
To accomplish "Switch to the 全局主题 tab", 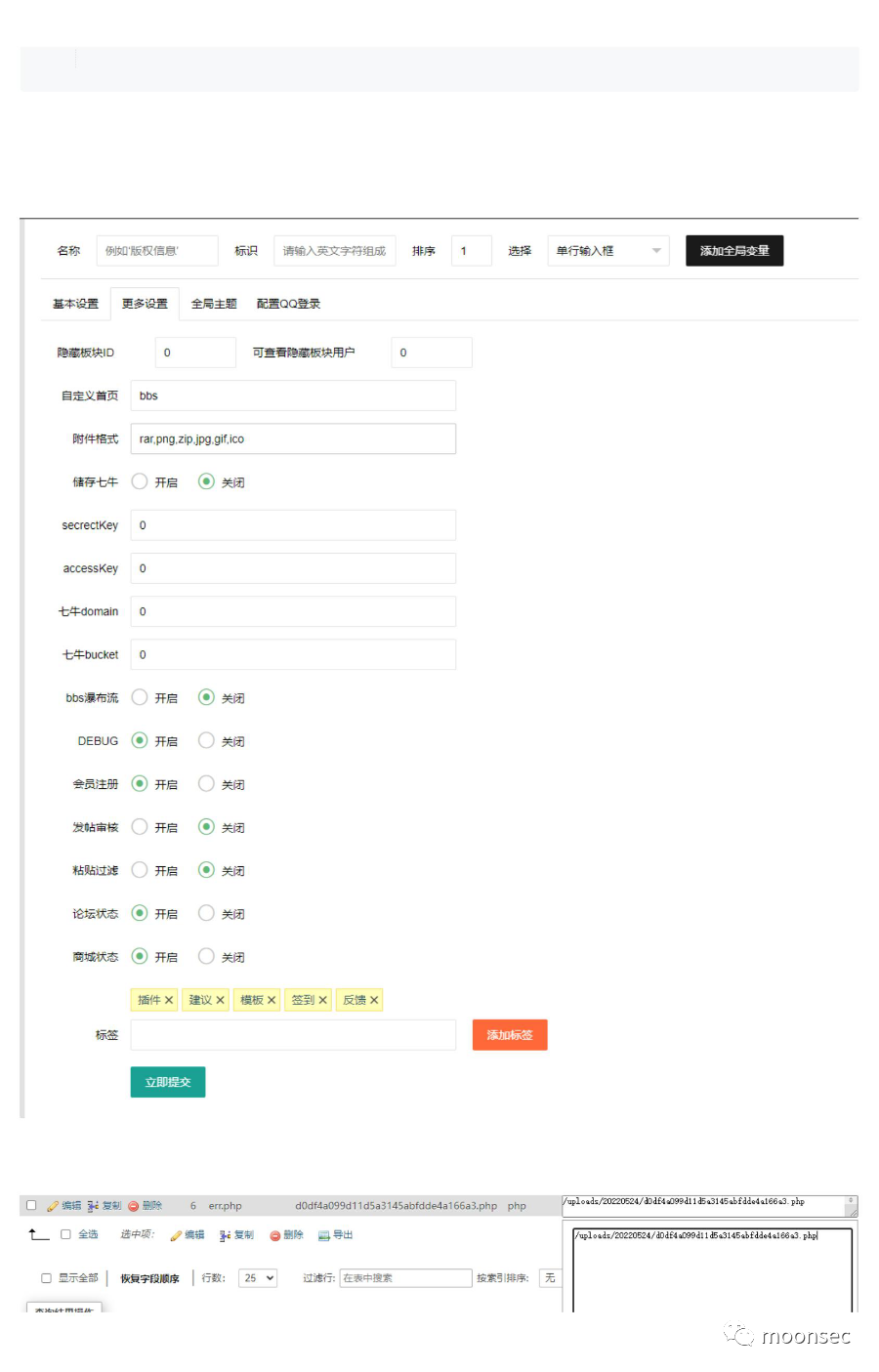I will pyautogui.click(x=214, y=304).
